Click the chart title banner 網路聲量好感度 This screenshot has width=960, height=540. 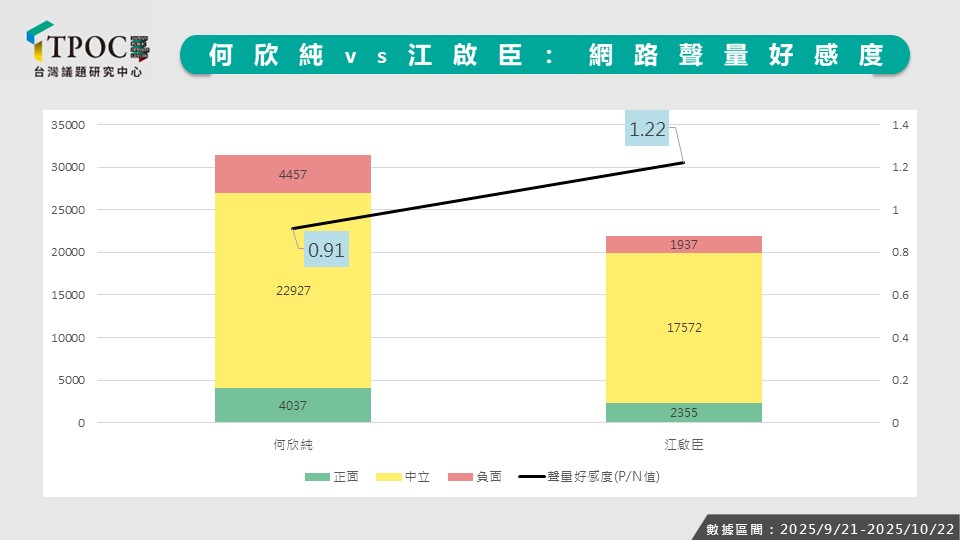(x=545, y=55)
